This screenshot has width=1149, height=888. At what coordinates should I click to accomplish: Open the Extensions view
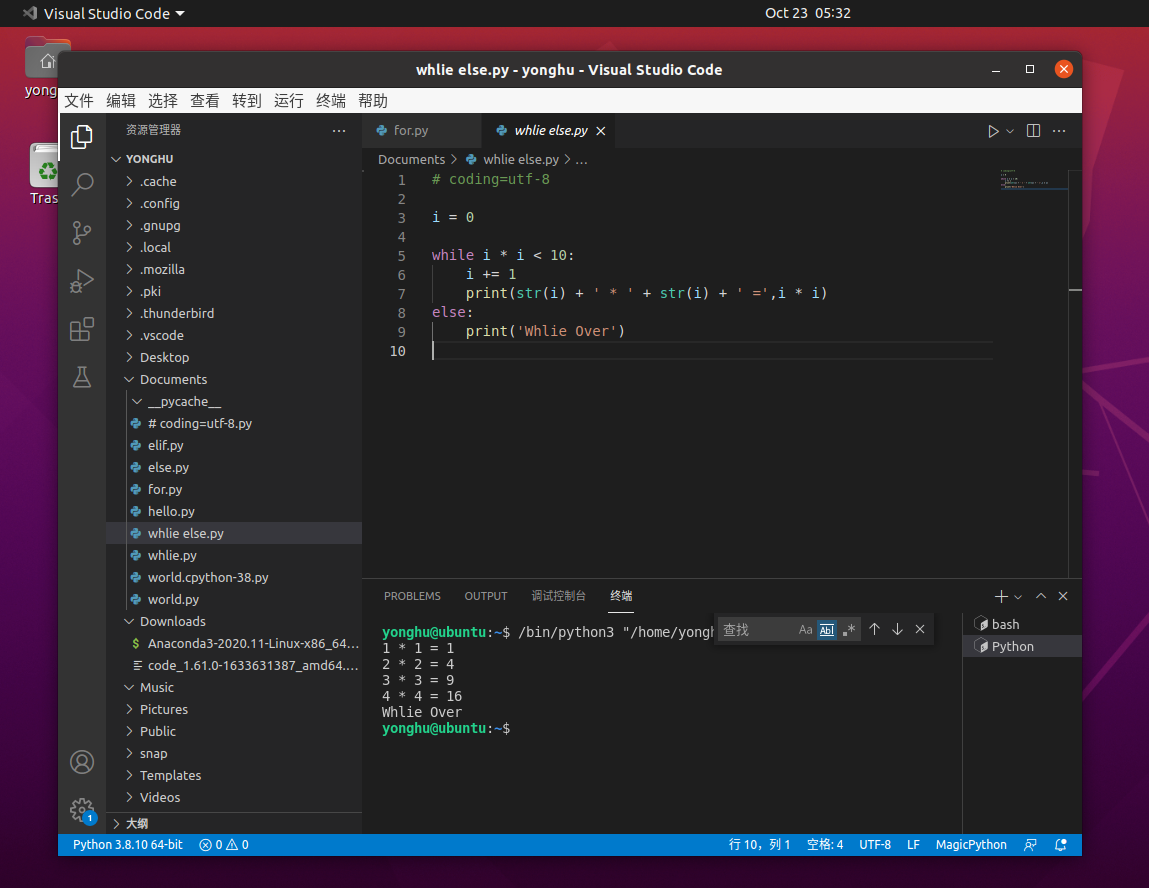(x=81, y=329)
